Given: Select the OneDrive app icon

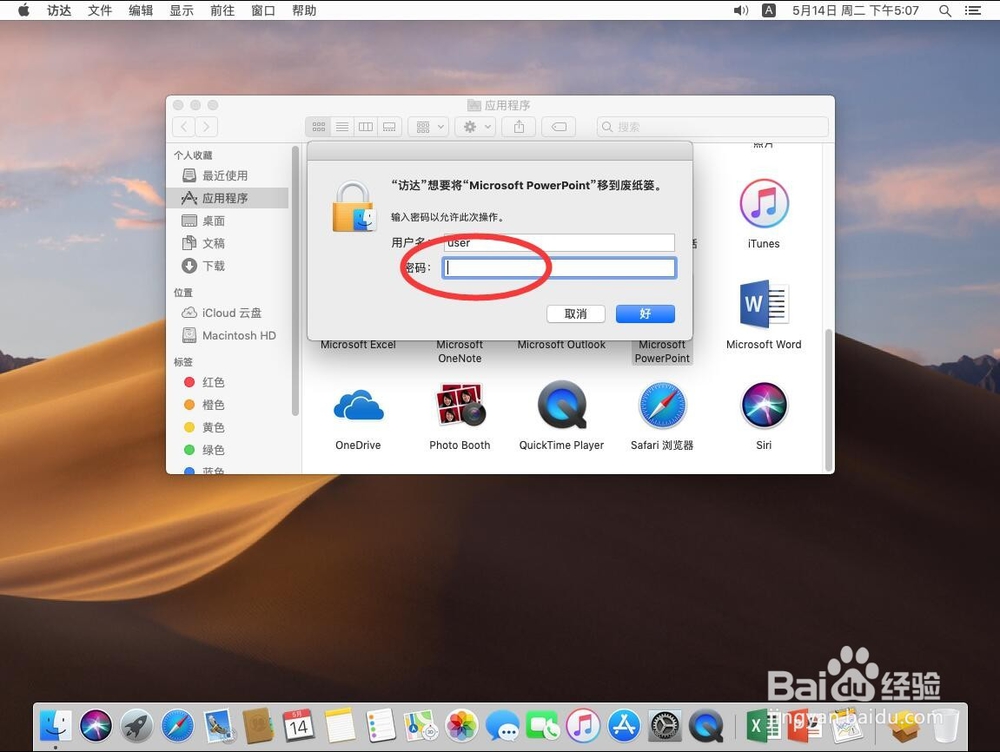Looking at the screenshot, I should click(358, 405).
